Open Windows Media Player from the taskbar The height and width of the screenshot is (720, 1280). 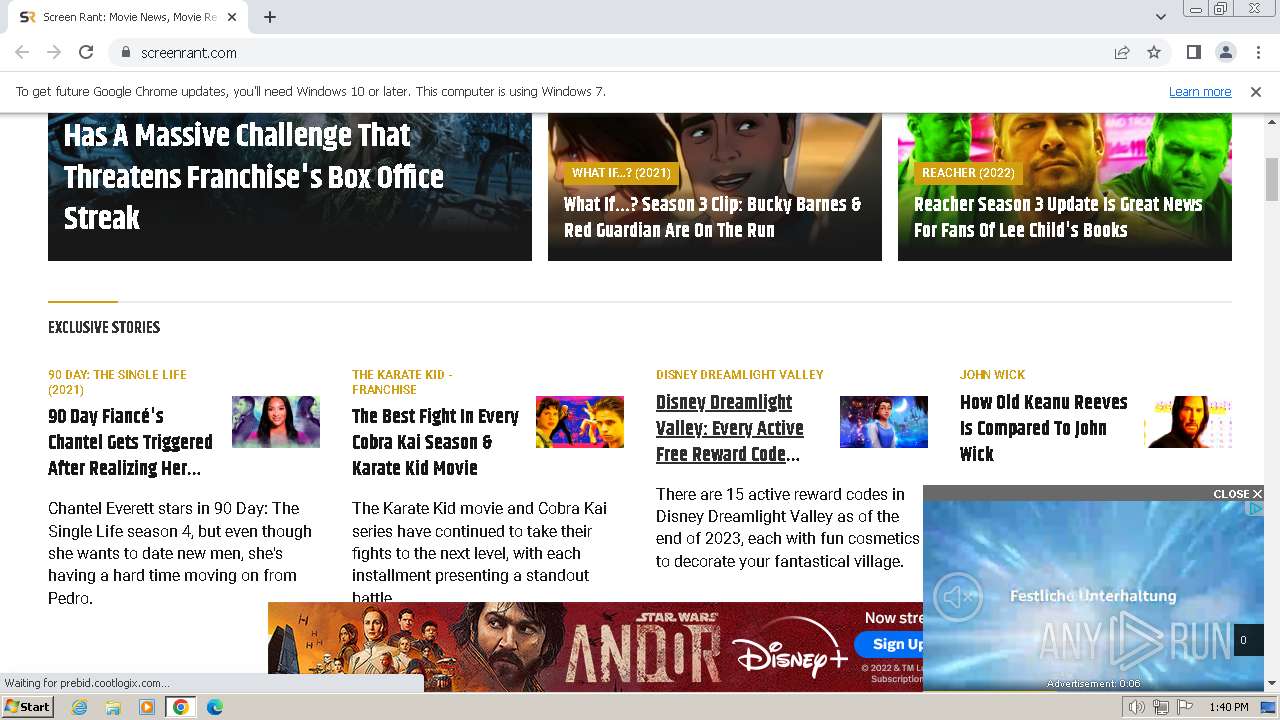[147, 707]
